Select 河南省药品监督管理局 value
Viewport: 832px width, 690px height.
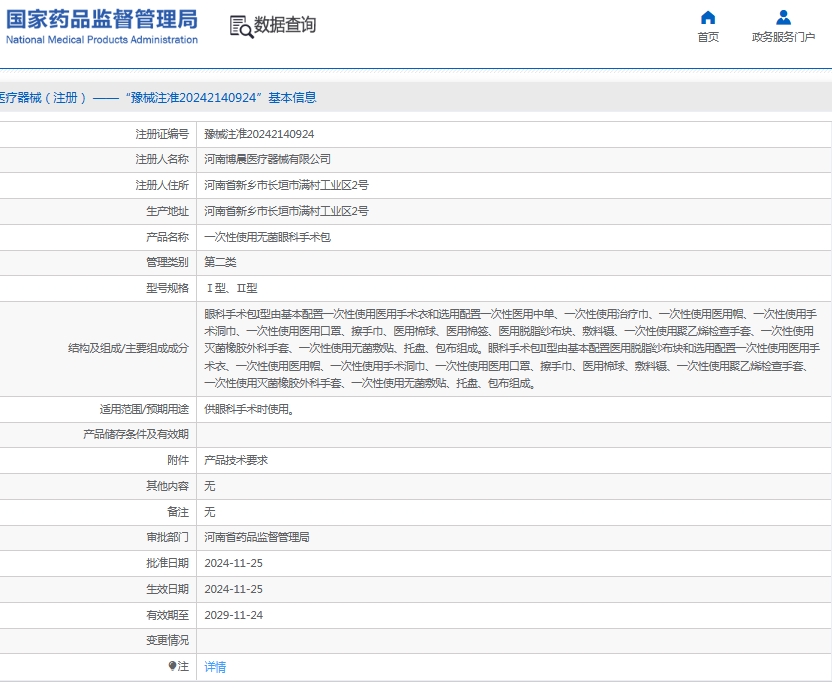click(x=257, y=537)
